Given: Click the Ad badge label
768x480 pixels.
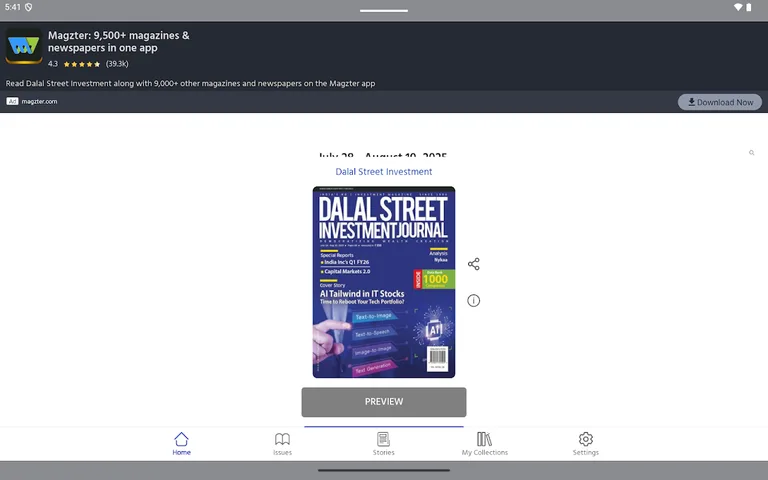Looking at the screenshot, I should (x=12, y=101).
